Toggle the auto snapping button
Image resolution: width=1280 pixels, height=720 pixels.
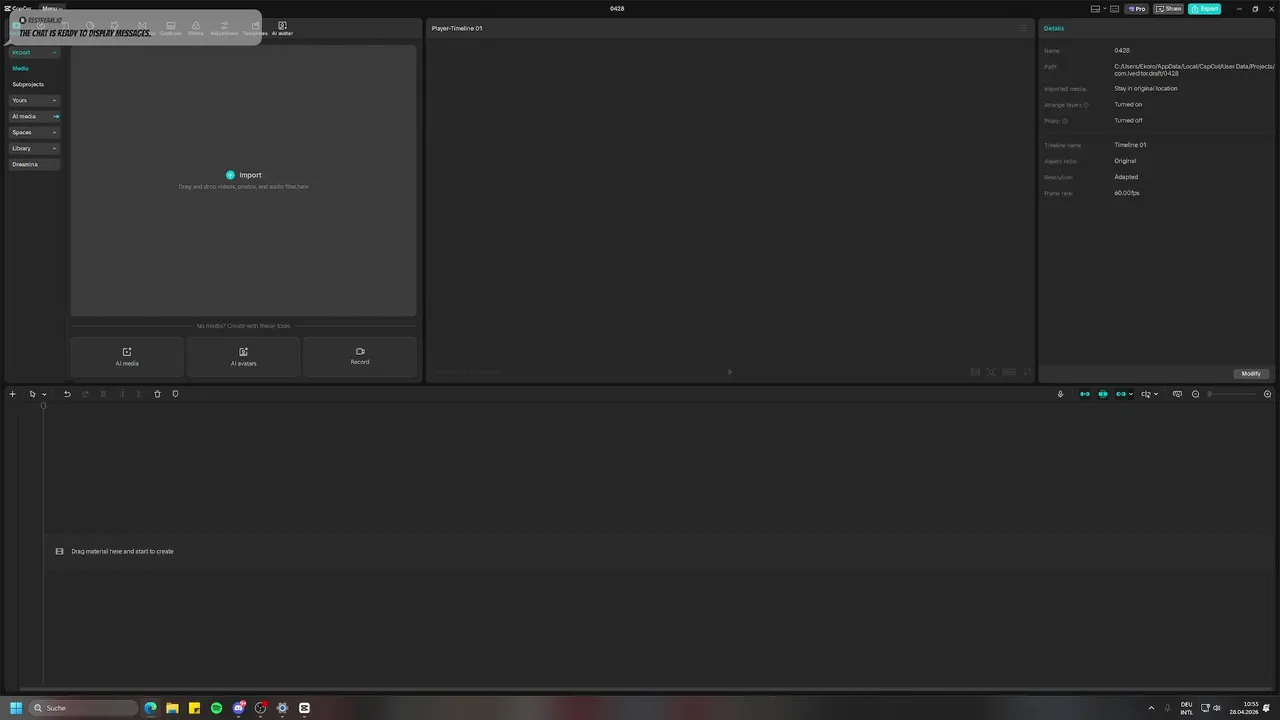(1103, 394)
